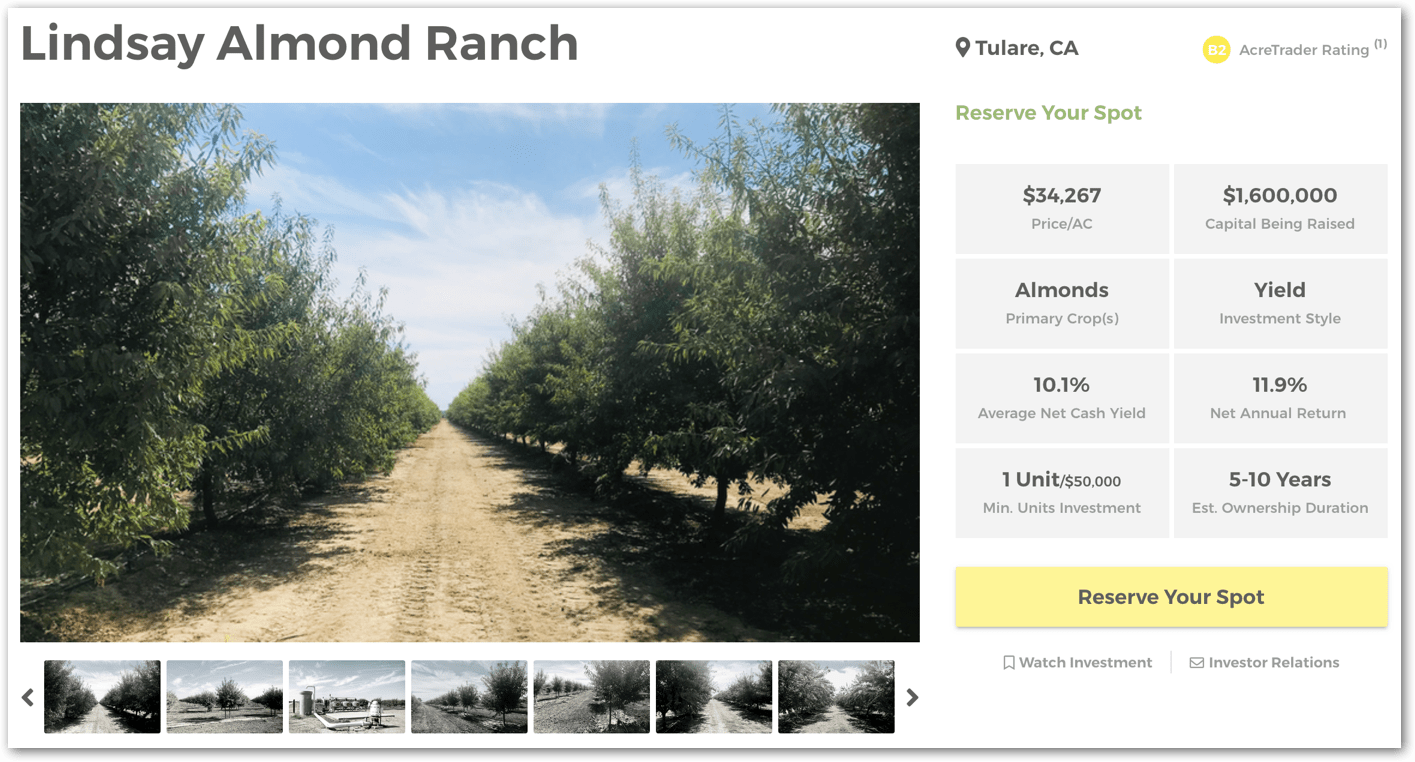Select the irrigation pump equipment thumbnail
This screenshot has height=762, width=1415.
(x=347, y=696)
